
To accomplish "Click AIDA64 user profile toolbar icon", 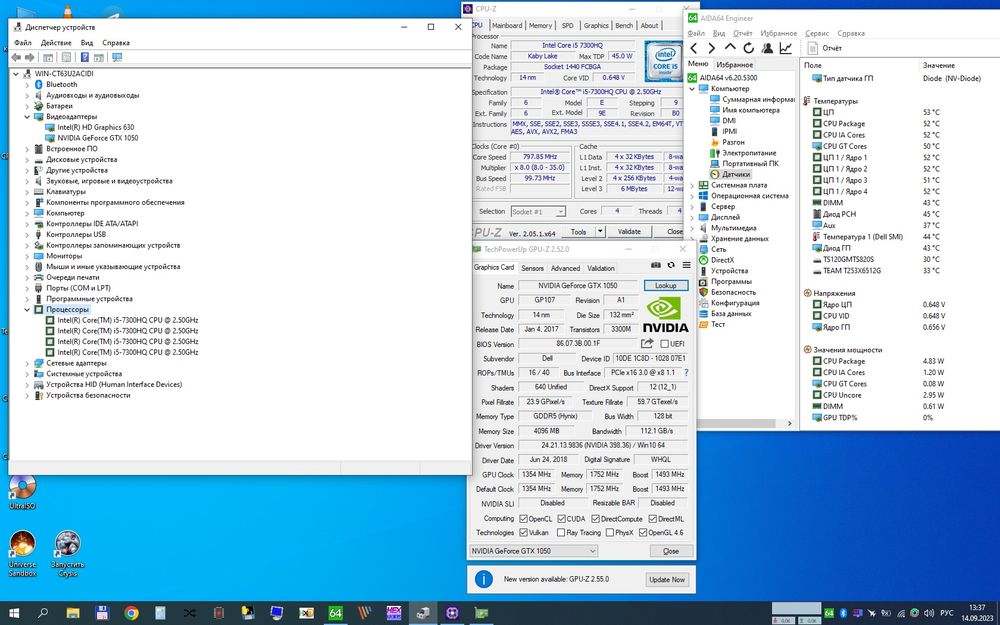I will [767, 48].
